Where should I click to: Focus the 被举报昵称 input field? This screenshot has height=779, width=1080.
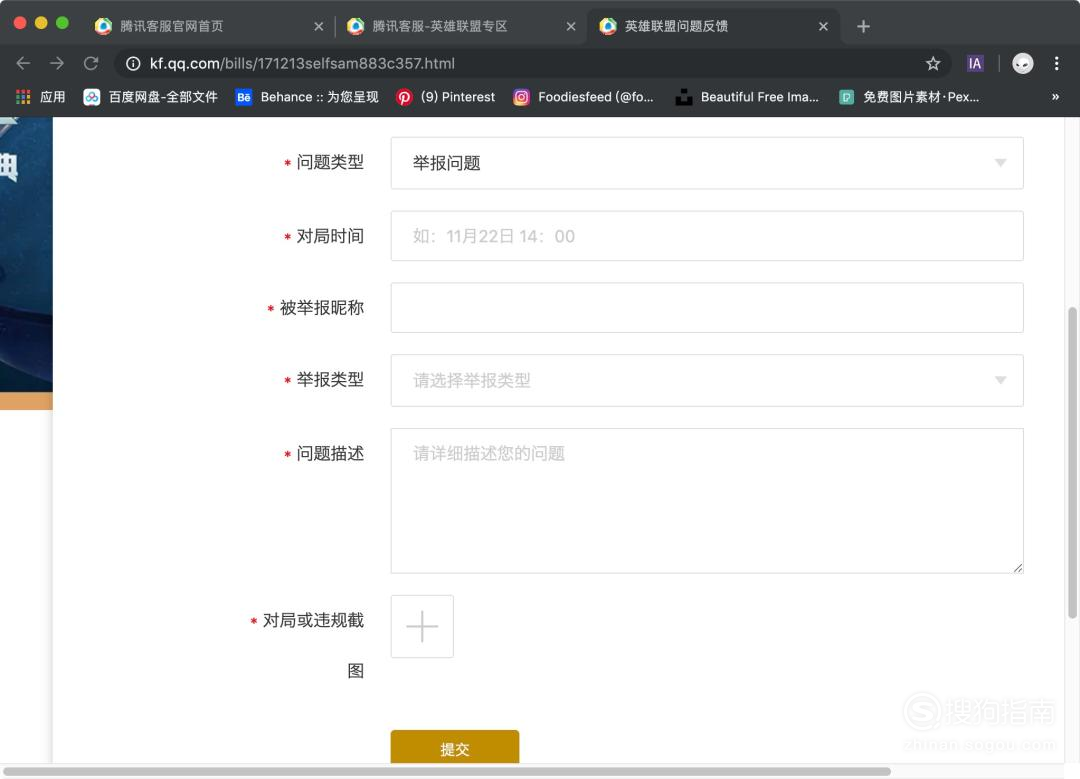pyautogui.click(x=707, y=308)
